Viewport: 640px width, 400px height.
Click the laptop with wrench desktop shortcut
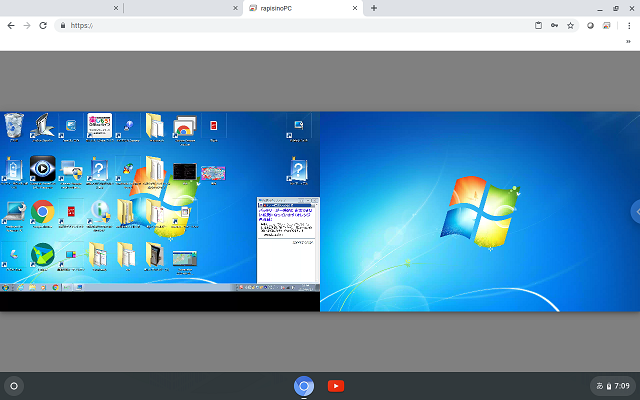click(x=14, y=214)
